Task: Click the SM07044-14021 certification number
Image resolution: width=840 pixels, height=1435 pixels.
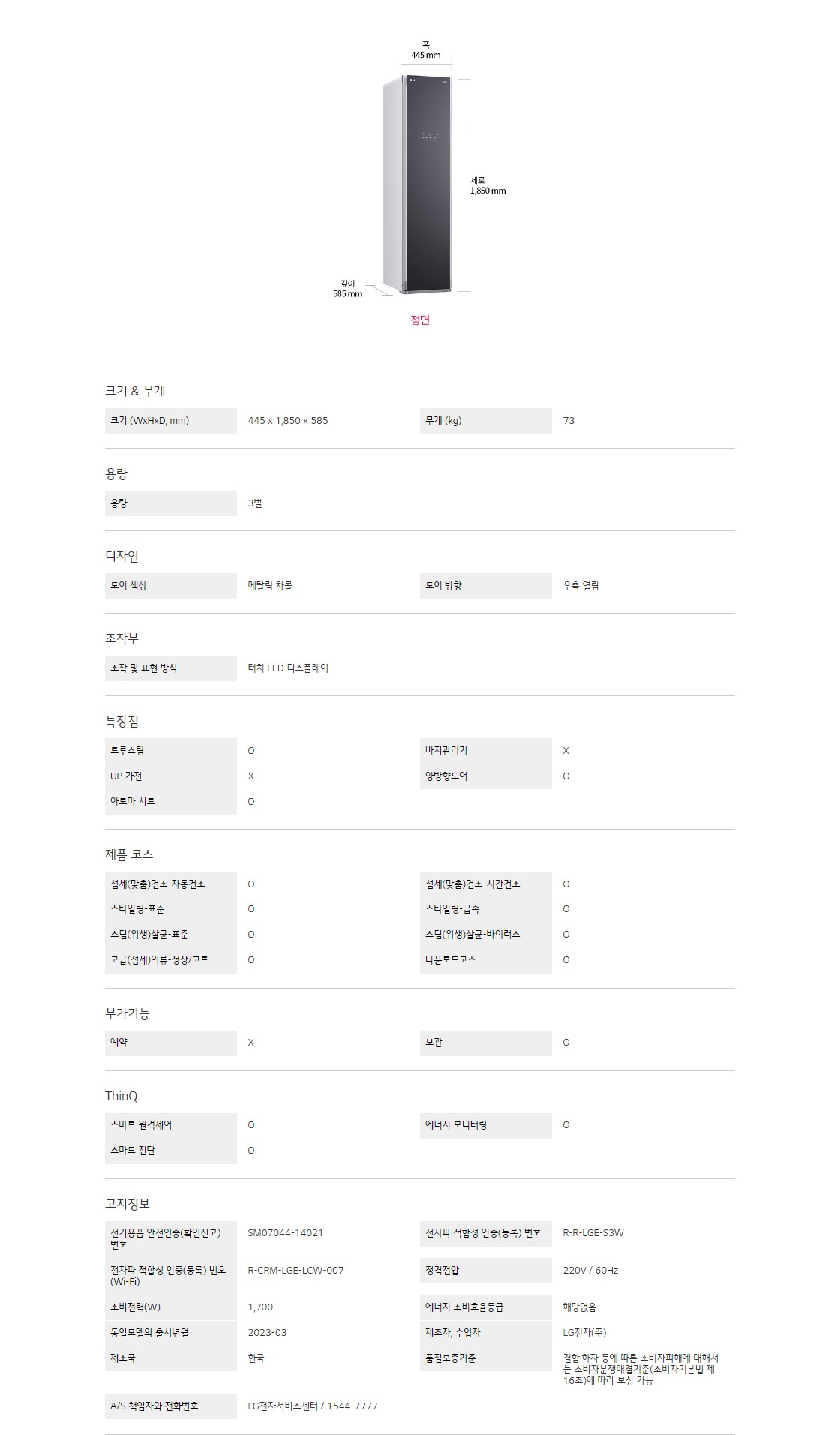Action: [286, 1232]
